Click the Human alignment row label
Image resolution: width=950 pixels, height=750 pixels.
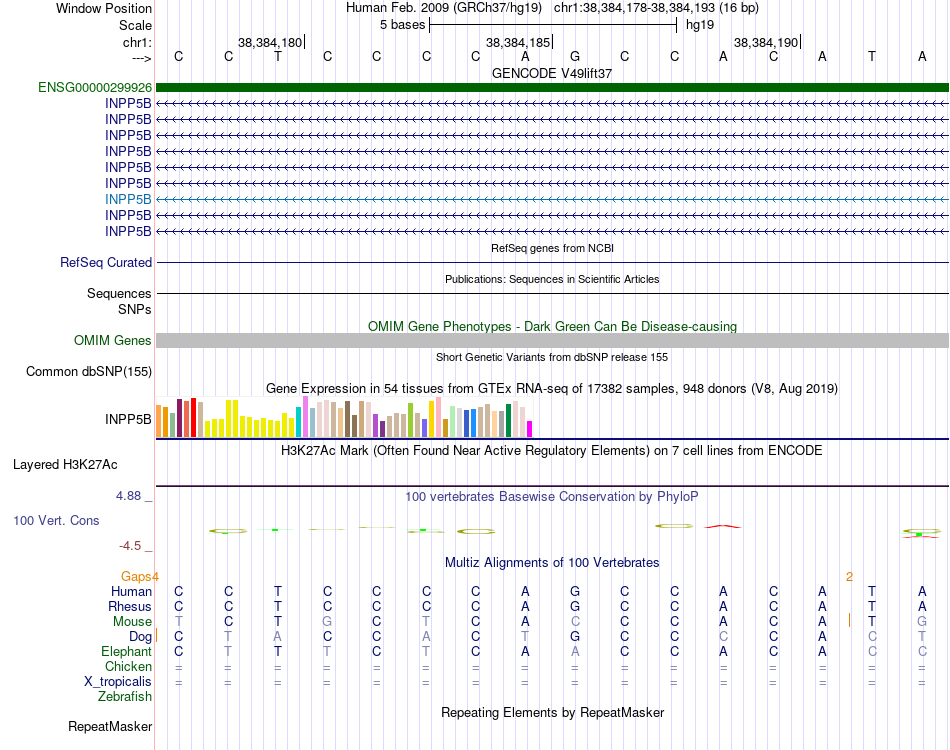point(131,591)
